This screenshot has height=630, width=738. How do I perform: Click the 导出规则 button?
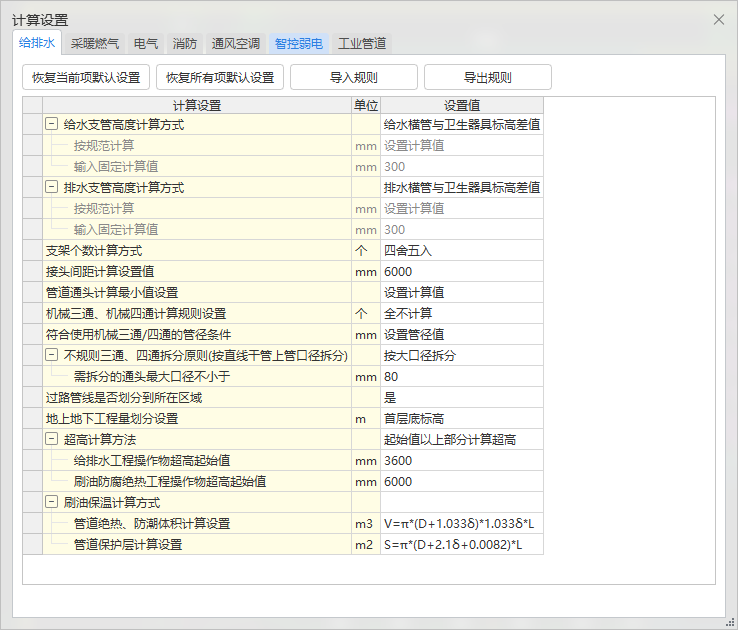tap(487, 77)
